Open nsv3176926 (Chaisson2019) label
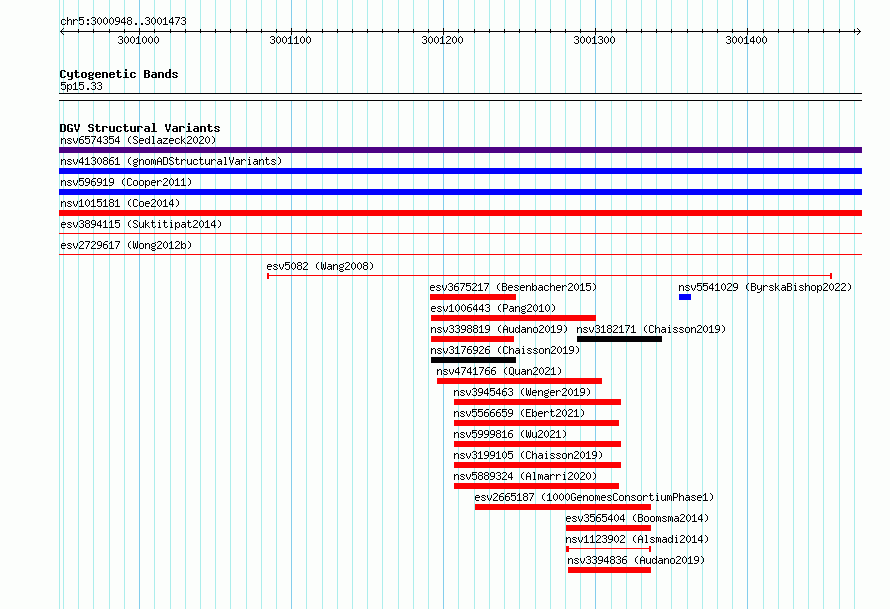 (505, 350)
